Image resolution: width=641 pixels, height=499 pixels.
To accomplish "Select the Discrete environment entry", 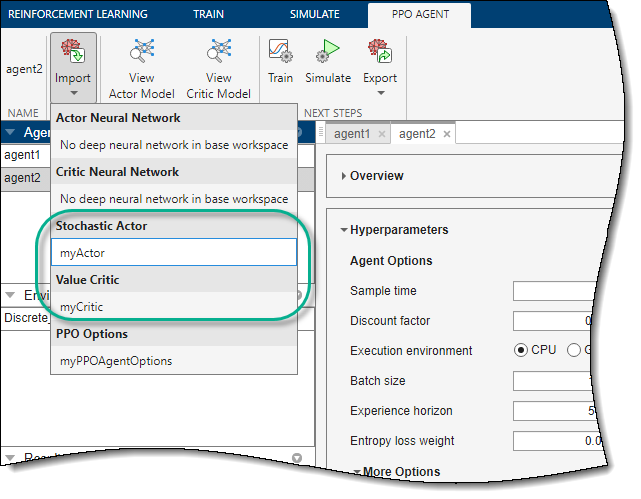I will 25,318.
